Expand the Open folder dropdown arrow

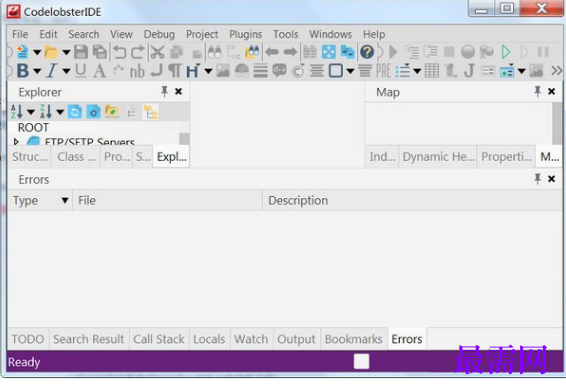[66, 52]
